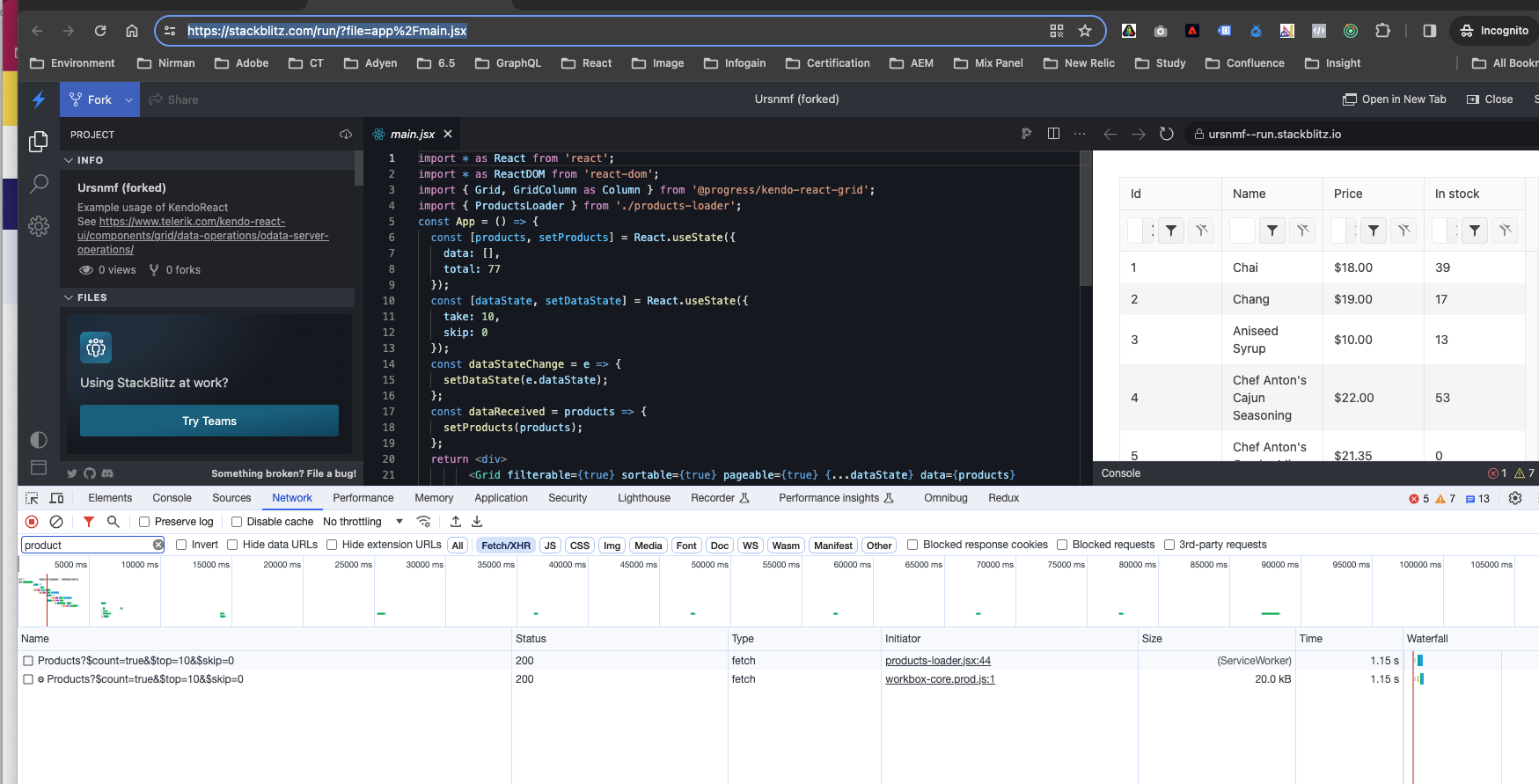Click the record network log button

click(x=33, y=522)
